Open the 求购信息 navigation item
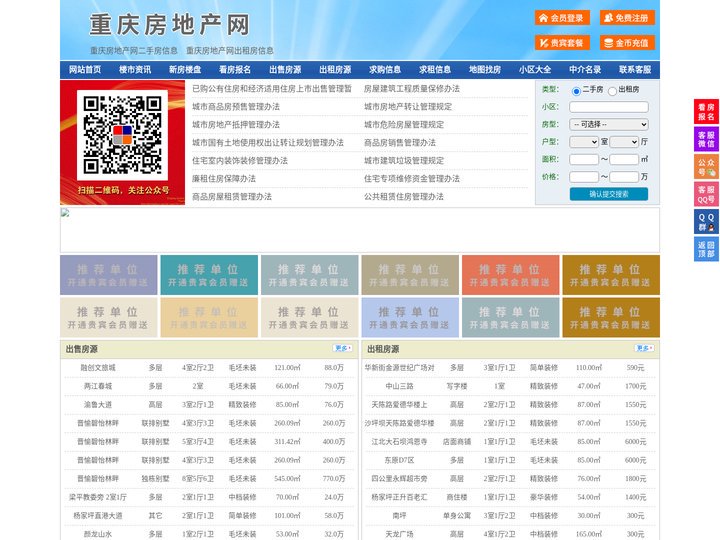The image size is (720, 540). pos(385,70)
